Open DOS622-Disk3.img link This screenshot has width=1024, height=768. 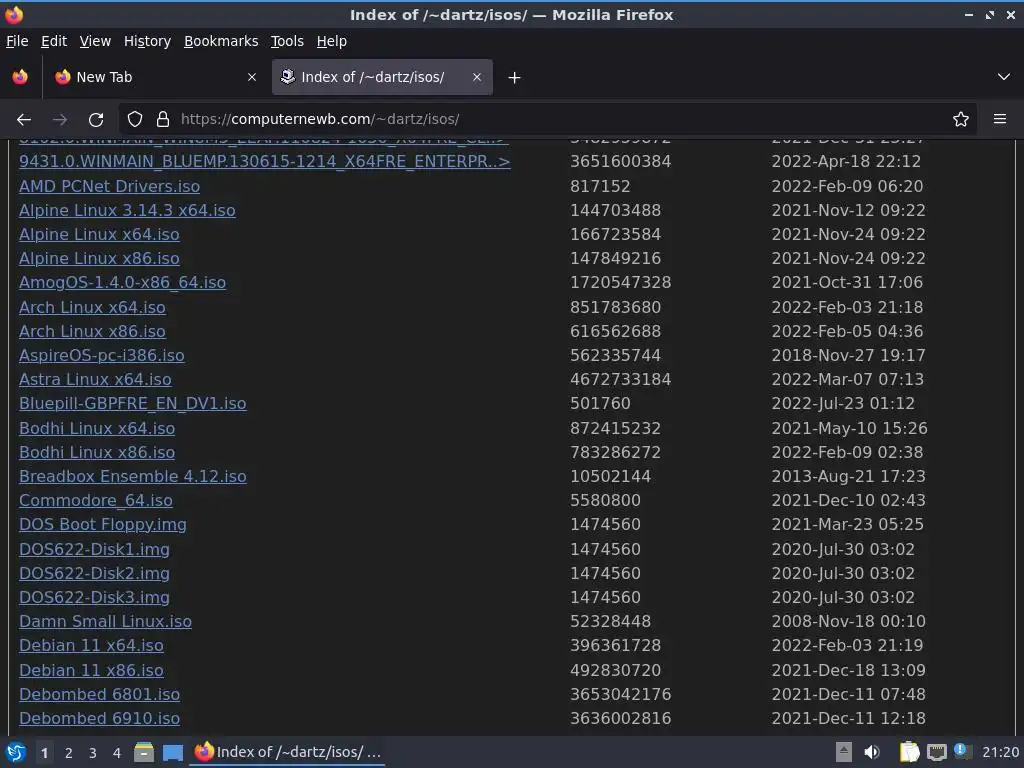[x=94, y=598]
